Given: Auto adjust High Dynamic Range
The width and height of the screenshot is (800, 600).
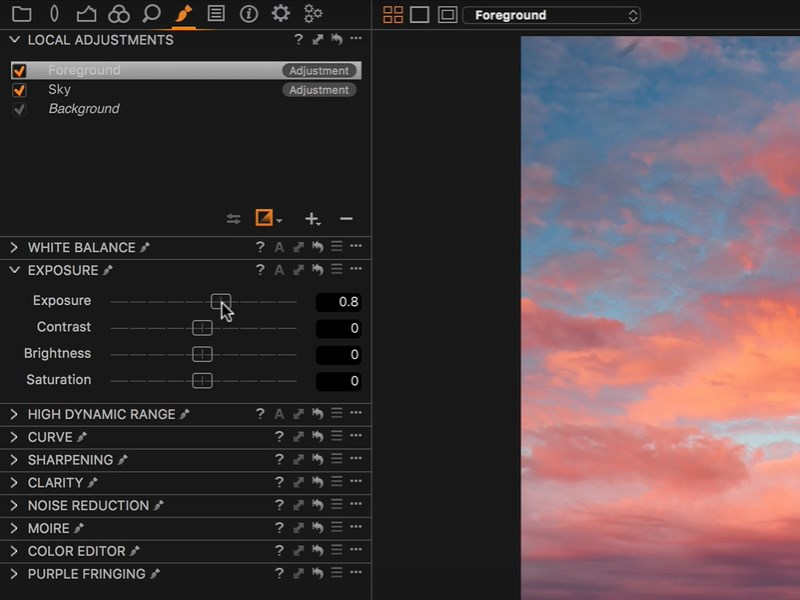Looking at the screenshot, I should [x=279, y=414].
